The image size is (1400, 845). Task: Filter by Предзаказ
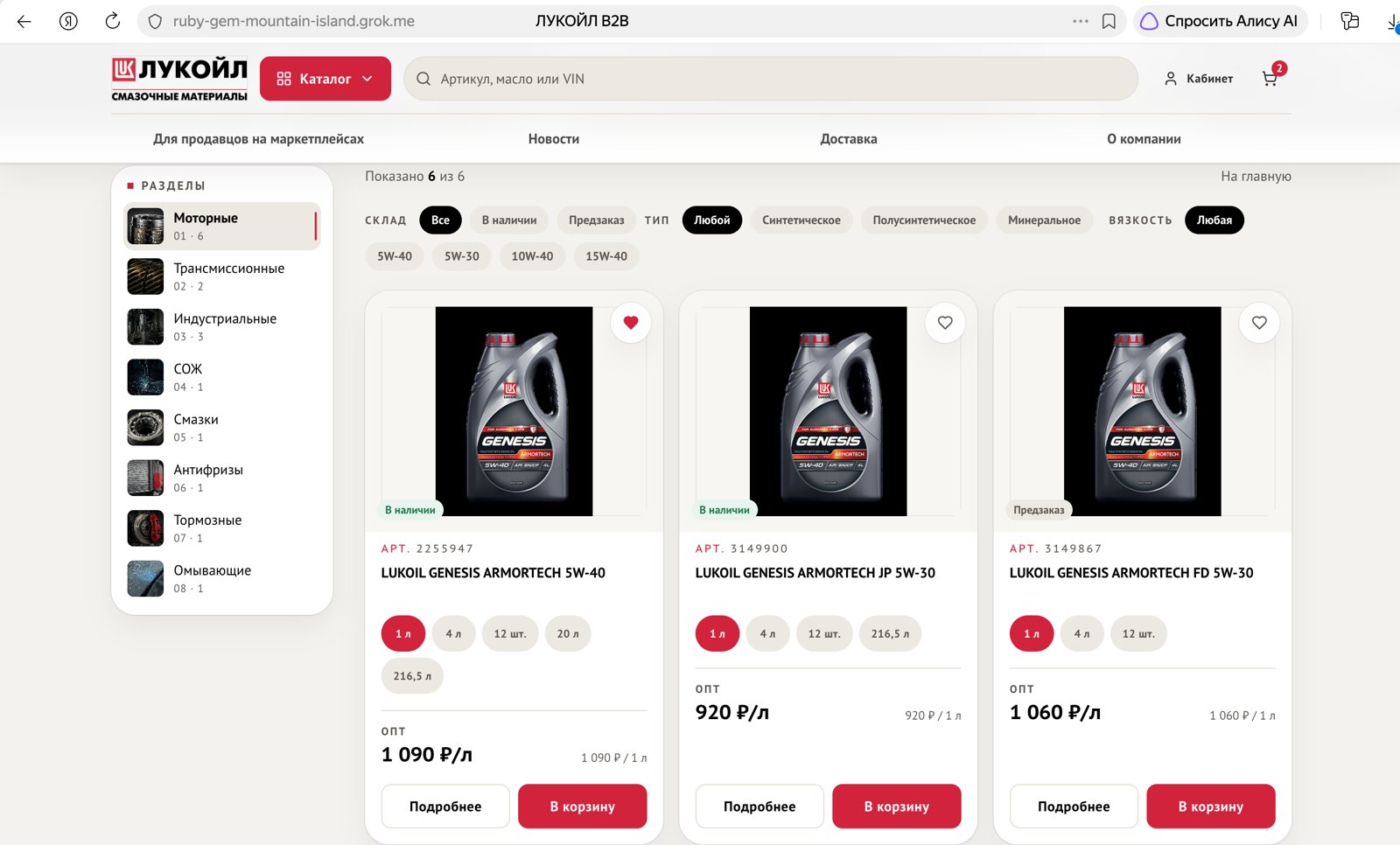[597, 220]
